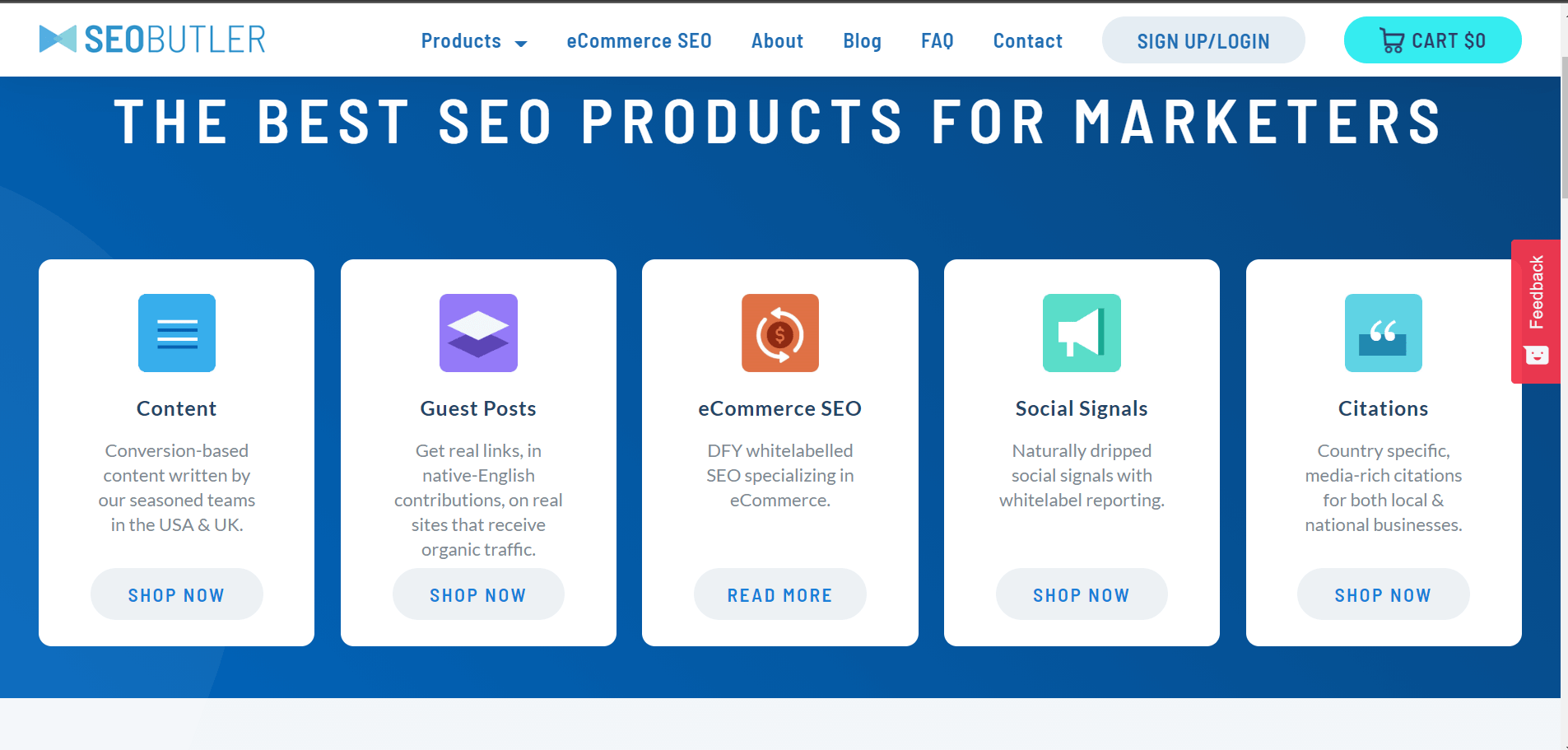Click the Citations quote mark icon
1568x750 pixels.
pyautogui.click(x=1384, y=333)
